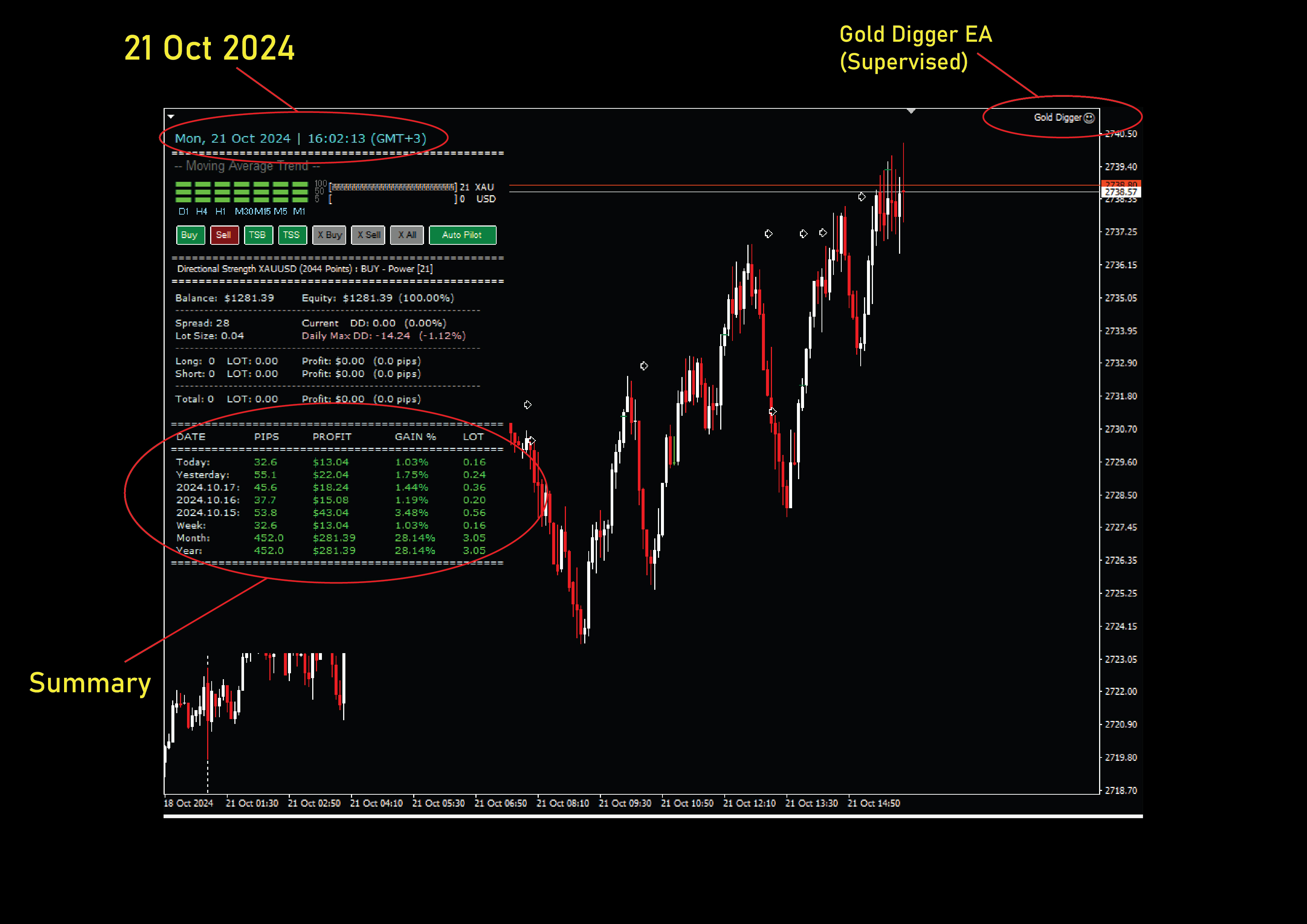Click the M1 timeframe label
Image resolution: width=1307 pixels, height=924 pixels.
click(x=300, y=212)
